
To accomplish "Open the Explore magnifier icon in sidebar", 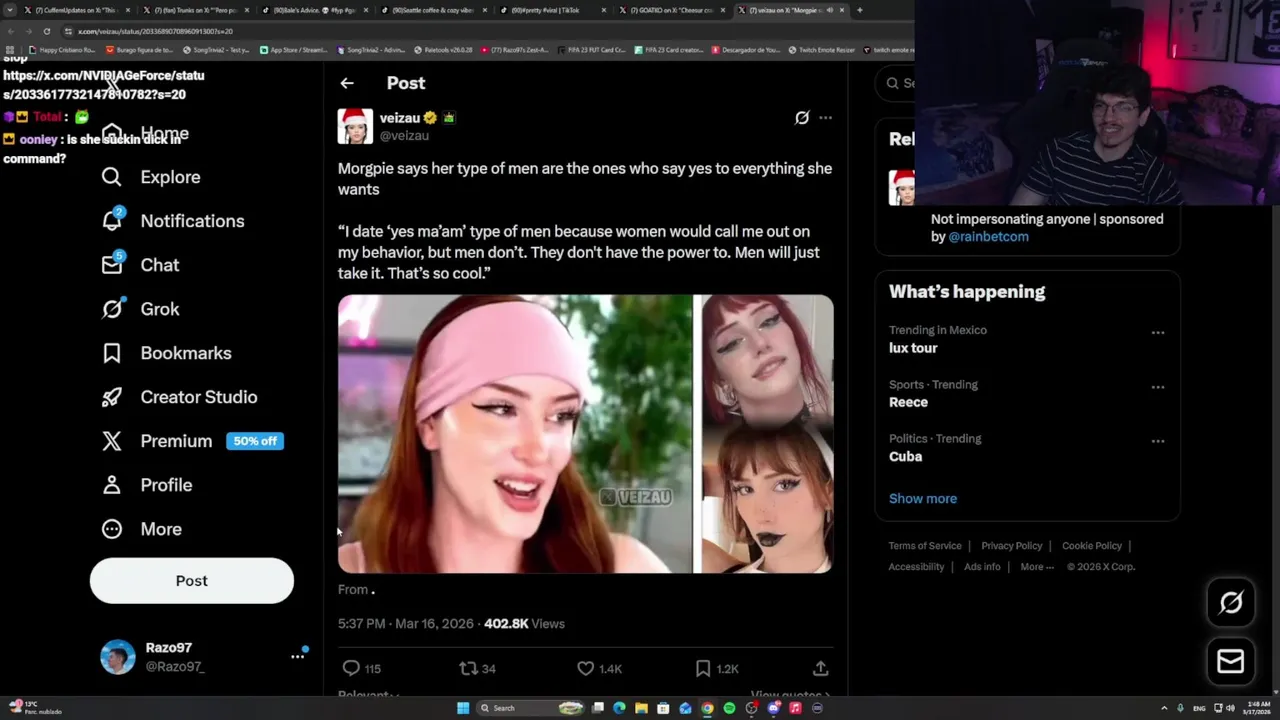I will (111, 177).
